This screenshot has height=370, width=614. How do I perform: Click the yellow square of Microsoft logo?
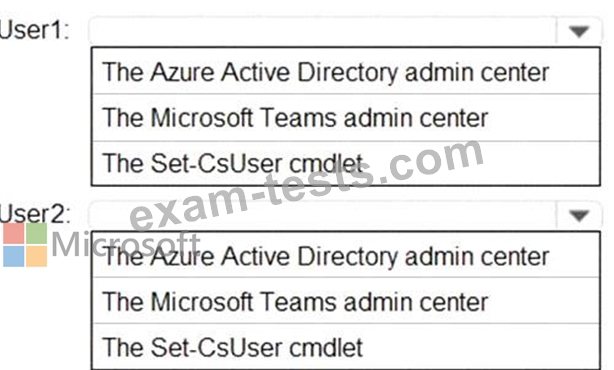pyautogui.click(x=37, y=256)
